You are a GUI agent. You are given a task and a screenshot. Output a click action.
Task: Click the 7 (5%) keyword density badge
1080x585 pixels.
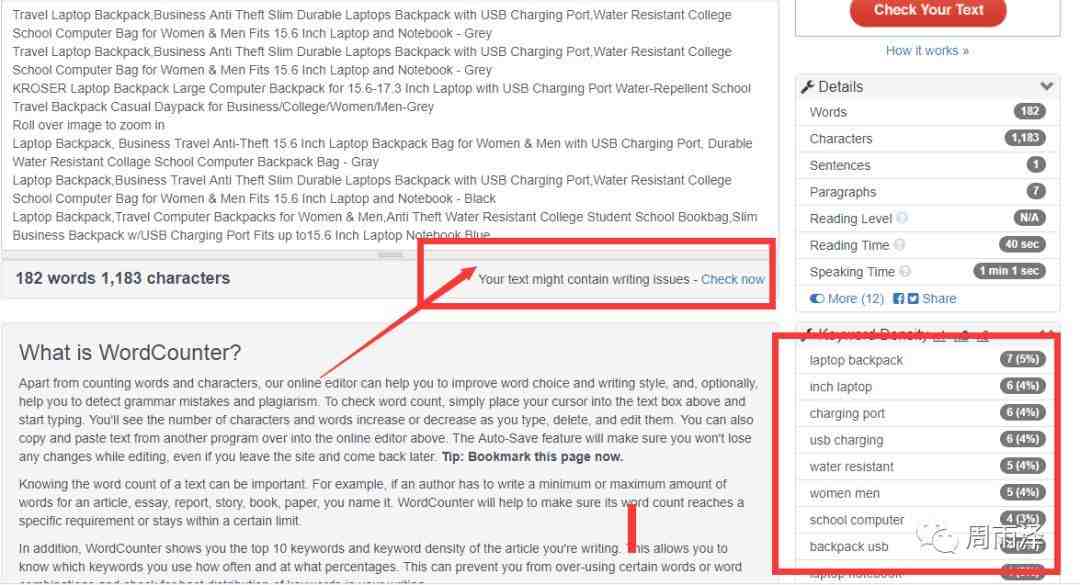click(x=1023, y=359)
